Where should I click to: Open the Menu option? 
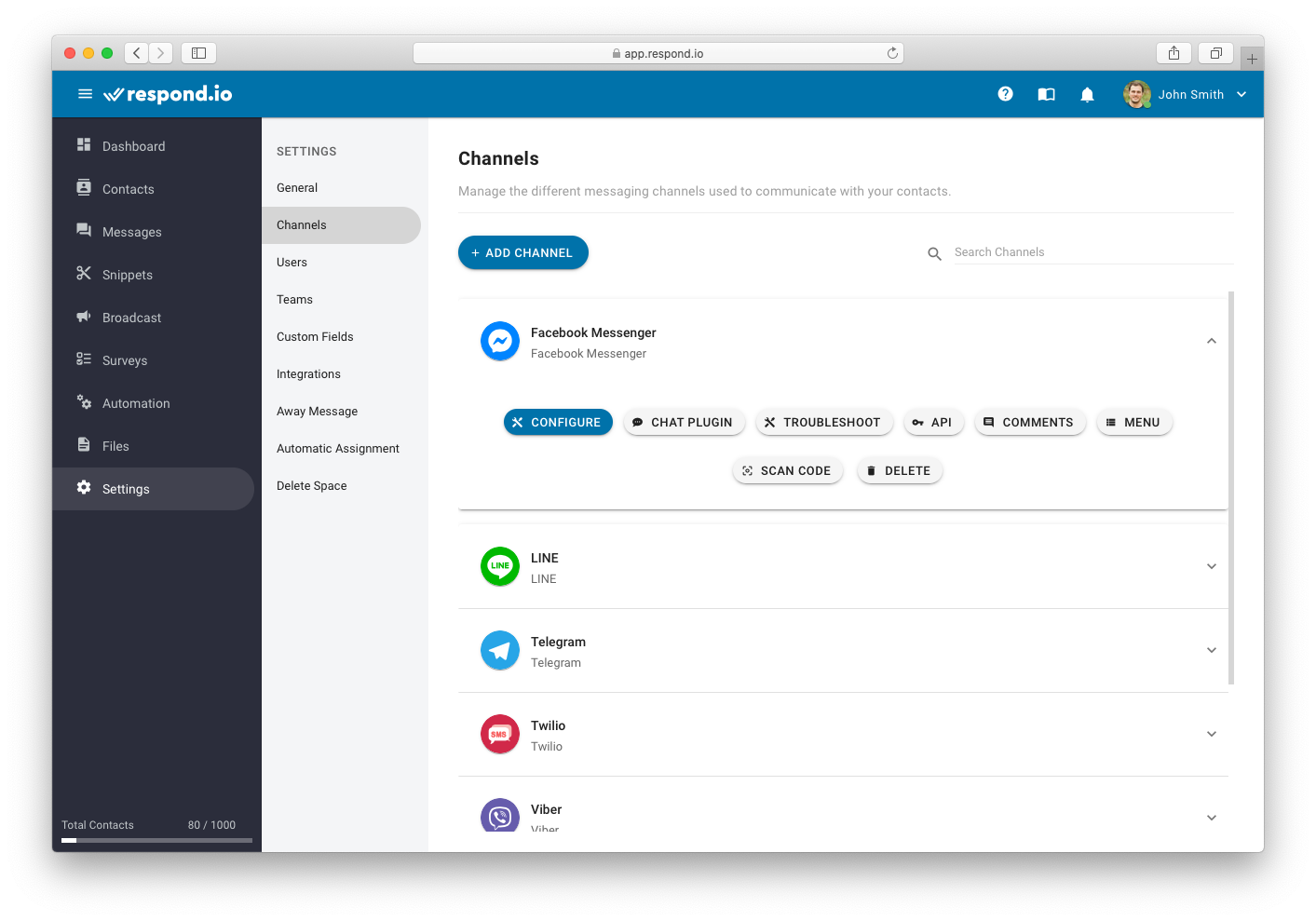1134,422
